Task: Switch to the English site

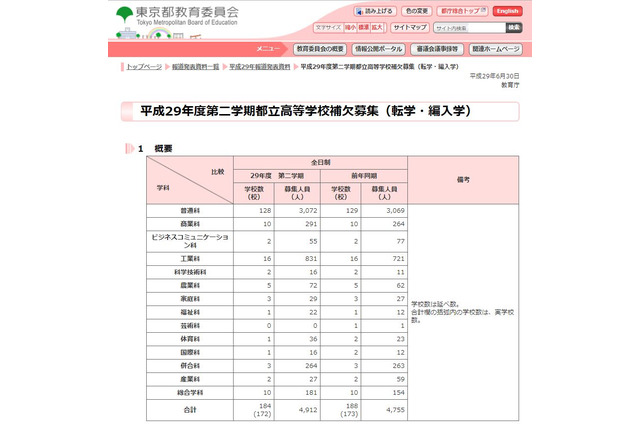Action: tap(507, 11)
